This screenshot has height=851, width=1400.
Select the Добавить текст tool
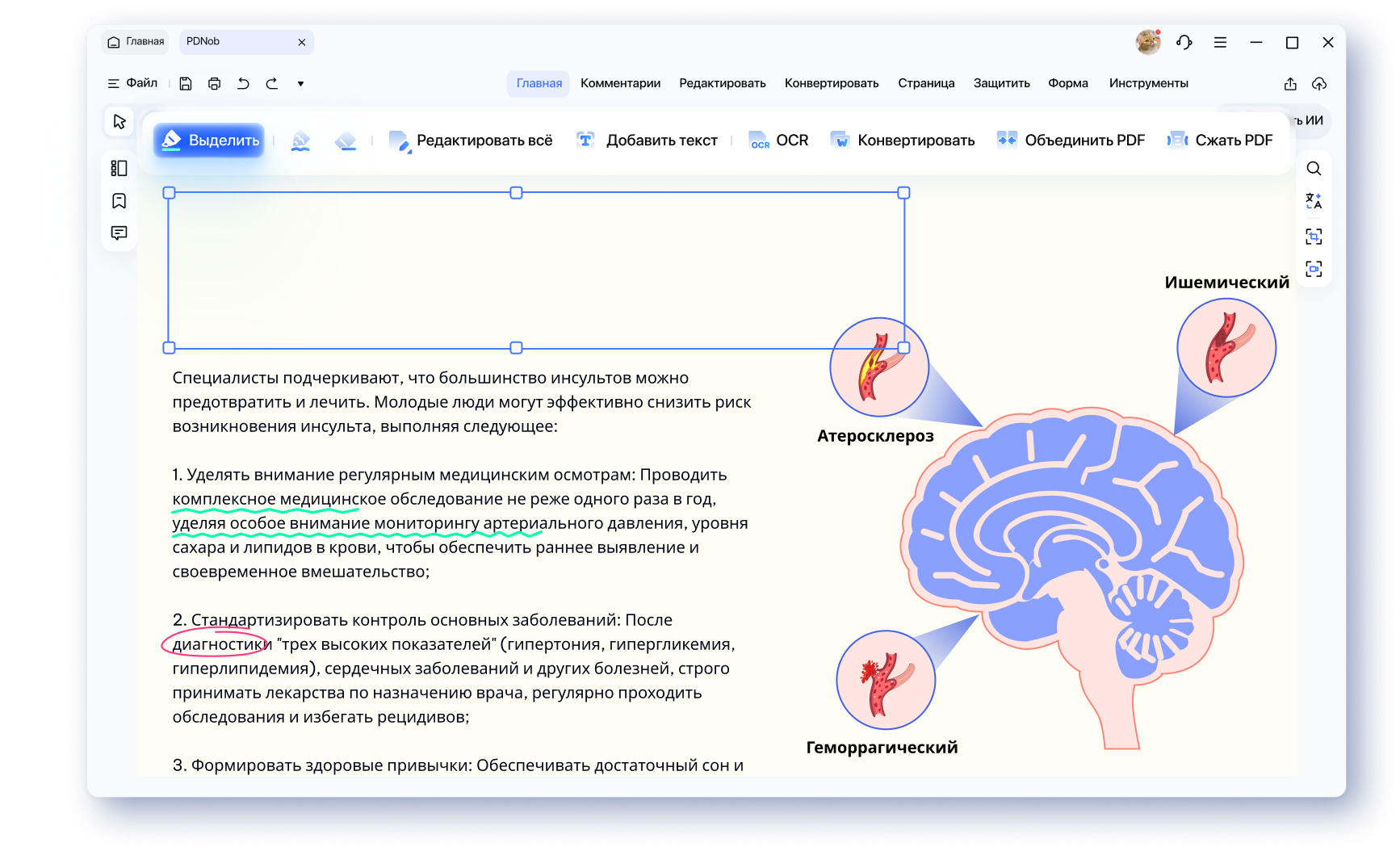[x=647, y=140]
